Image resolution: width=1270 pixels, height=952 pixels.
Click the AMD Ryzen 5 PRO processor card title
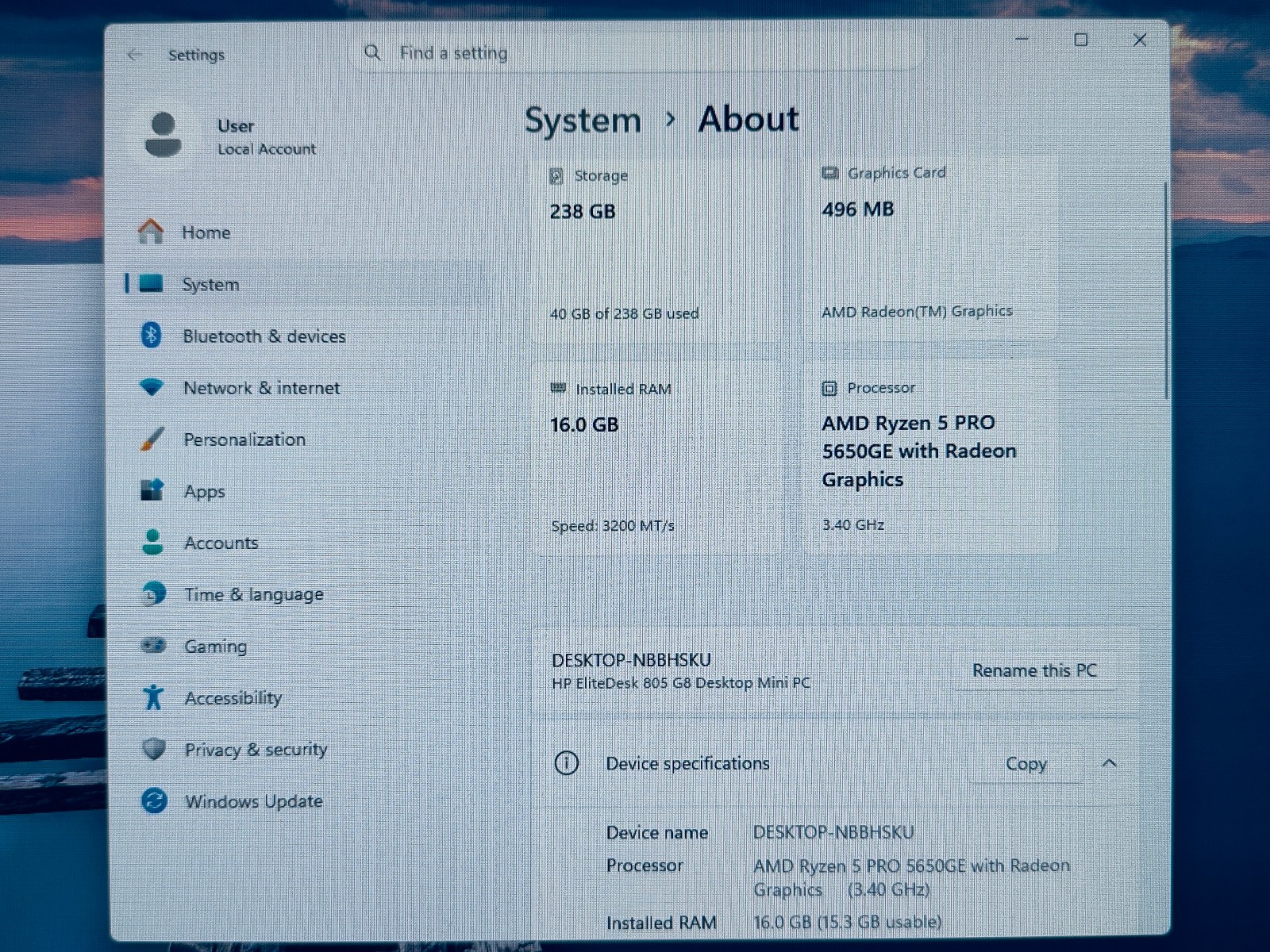[918, 451]
